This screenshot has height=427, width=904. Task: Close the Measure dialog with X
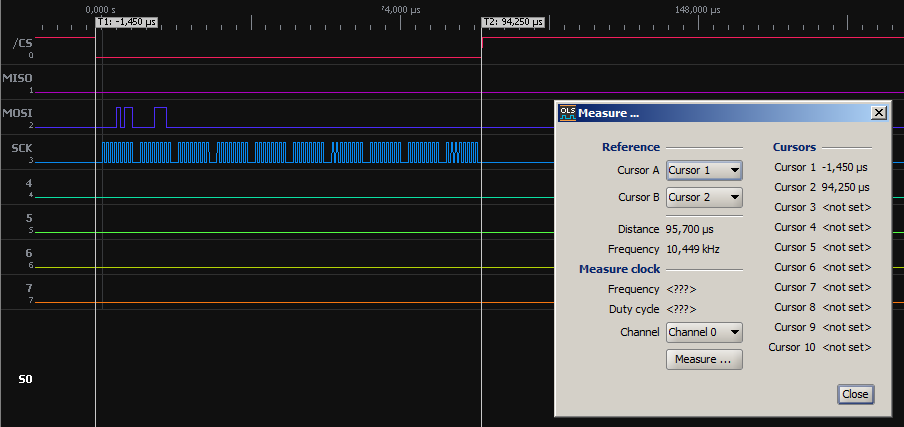coord(878,113)
